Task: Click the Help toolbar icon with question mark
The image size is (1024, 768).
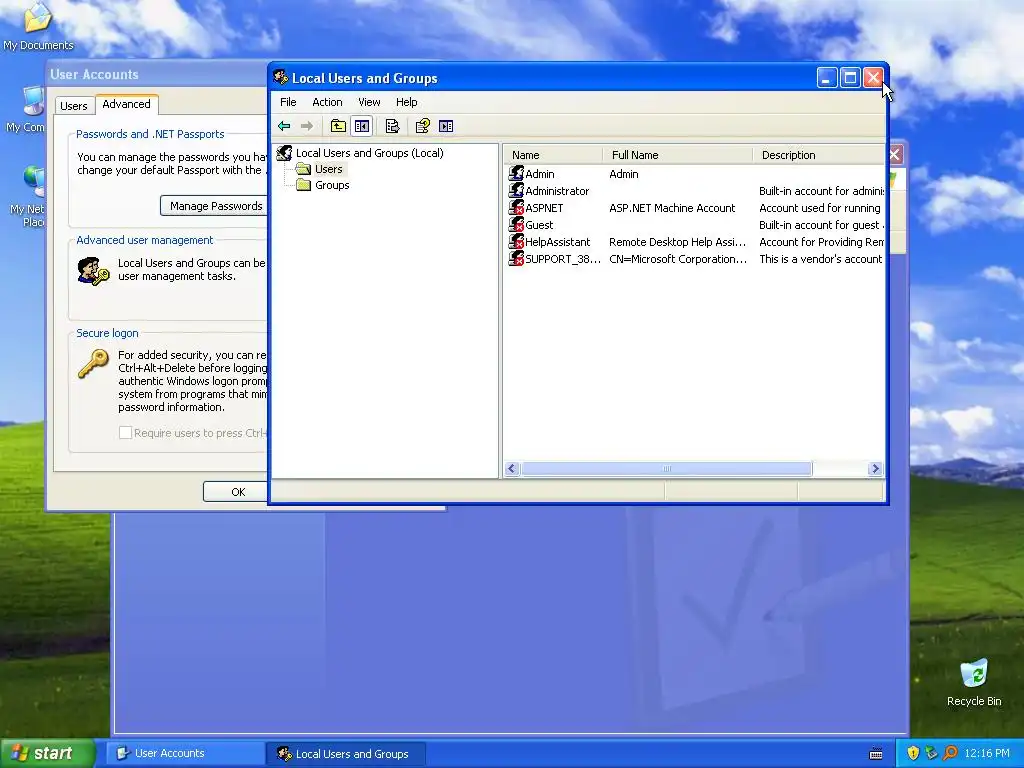Action: pos(423,126)
